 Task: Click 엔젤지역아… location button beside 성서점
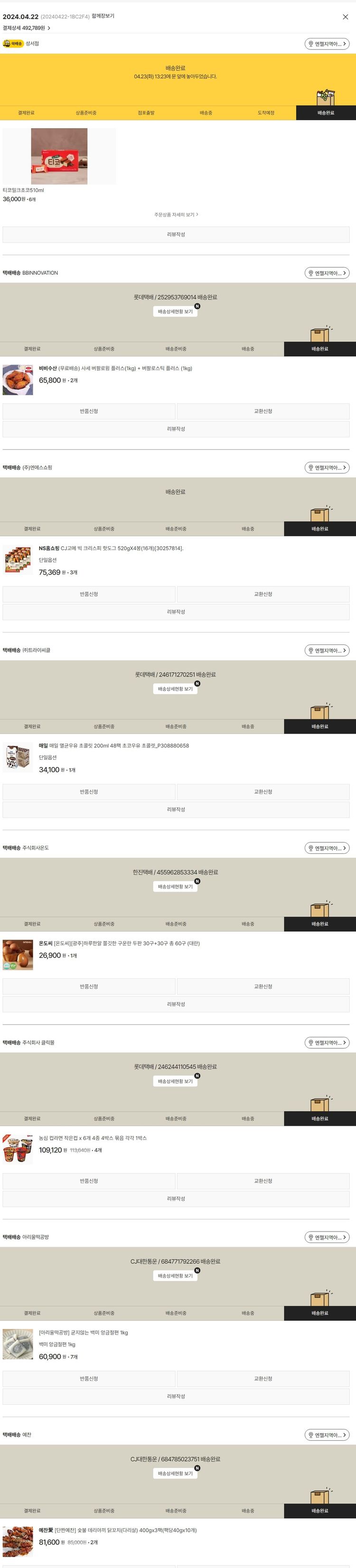coord(327,44)
